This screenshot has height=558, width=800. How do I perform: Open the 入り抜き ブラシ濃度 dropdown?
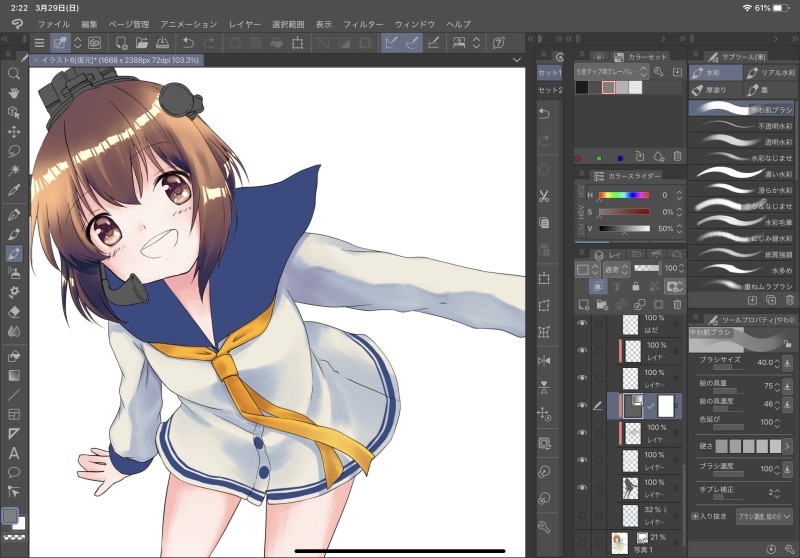coord(764,516)
